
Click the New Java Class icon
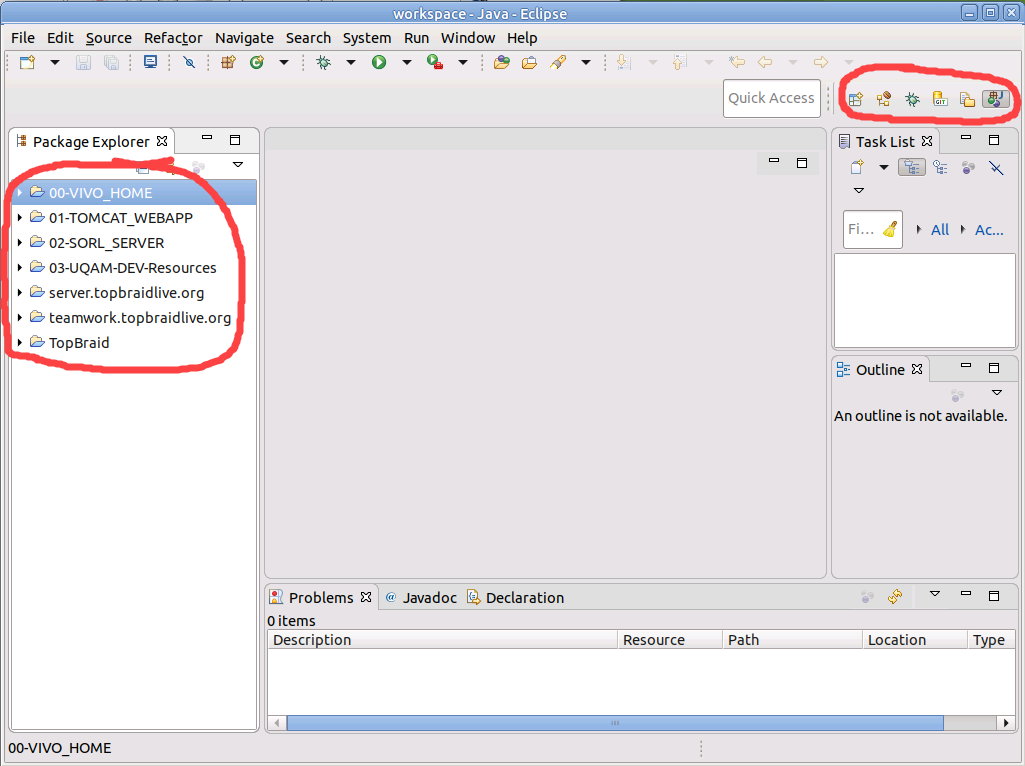257,63
